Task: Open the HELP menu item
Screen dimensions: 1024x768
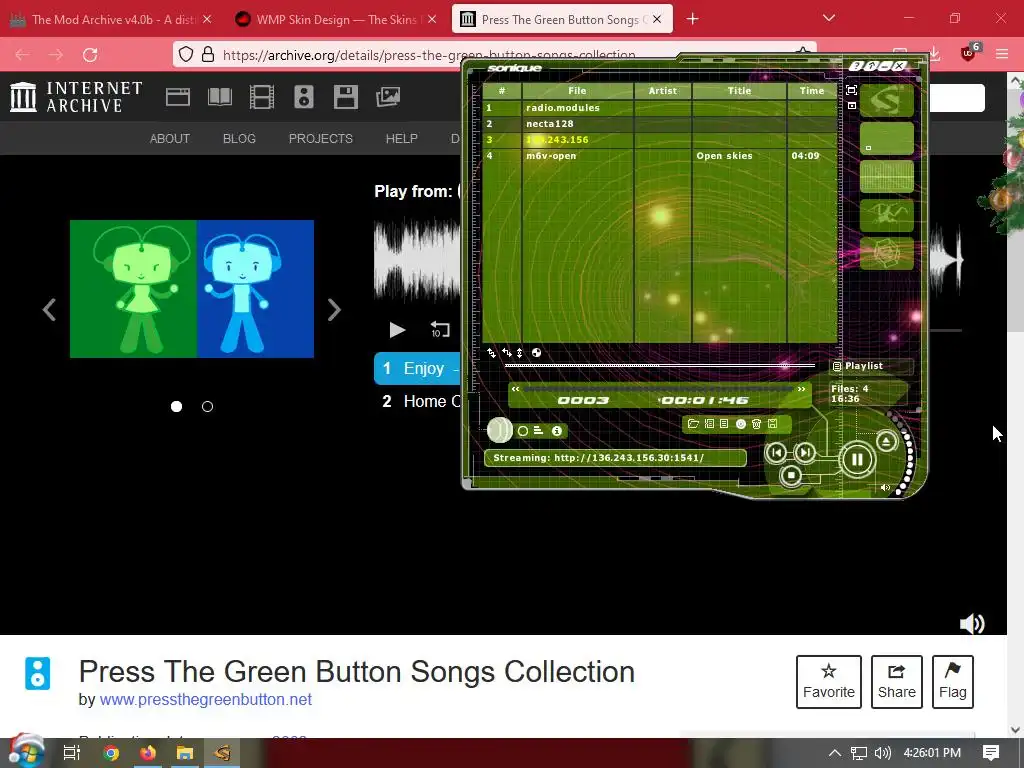Action: coord(402,138)
